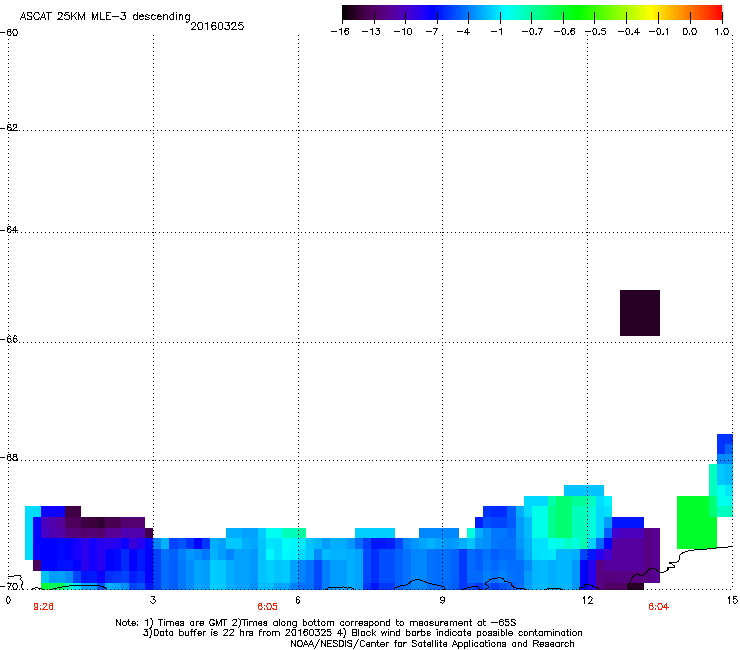Viewport: 740px width, 650px height.
Task: Click the isolated dark purple data square
Action: [x=639, y=313]
